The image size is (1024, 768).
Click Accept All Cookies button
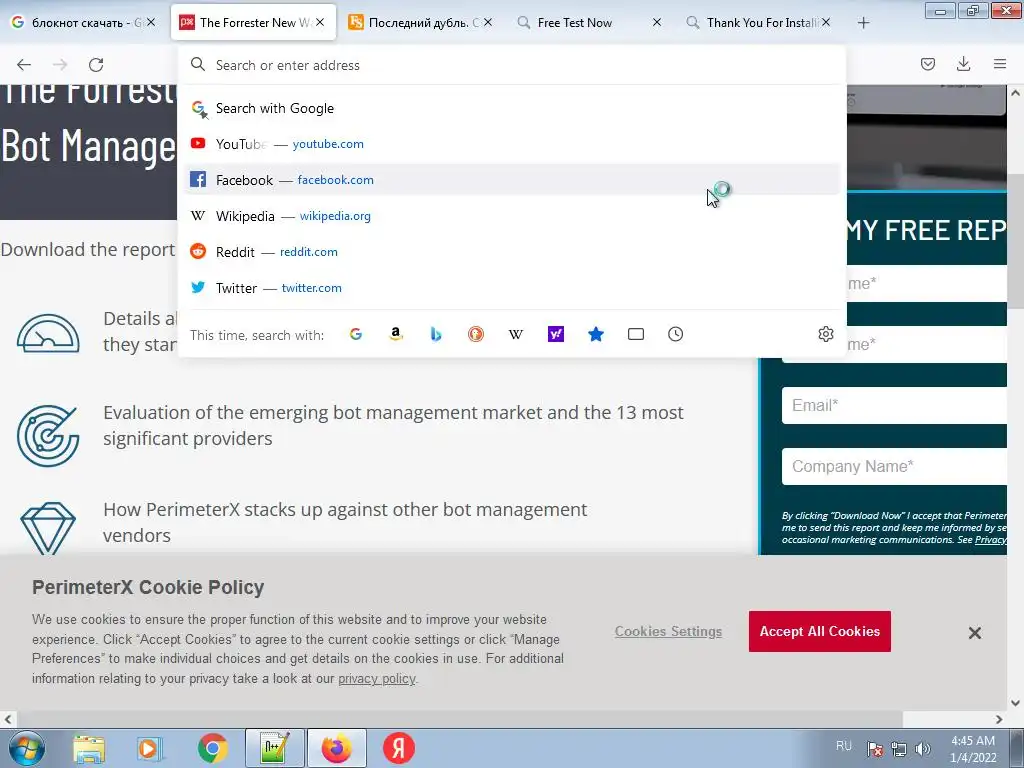click(820, 632)
